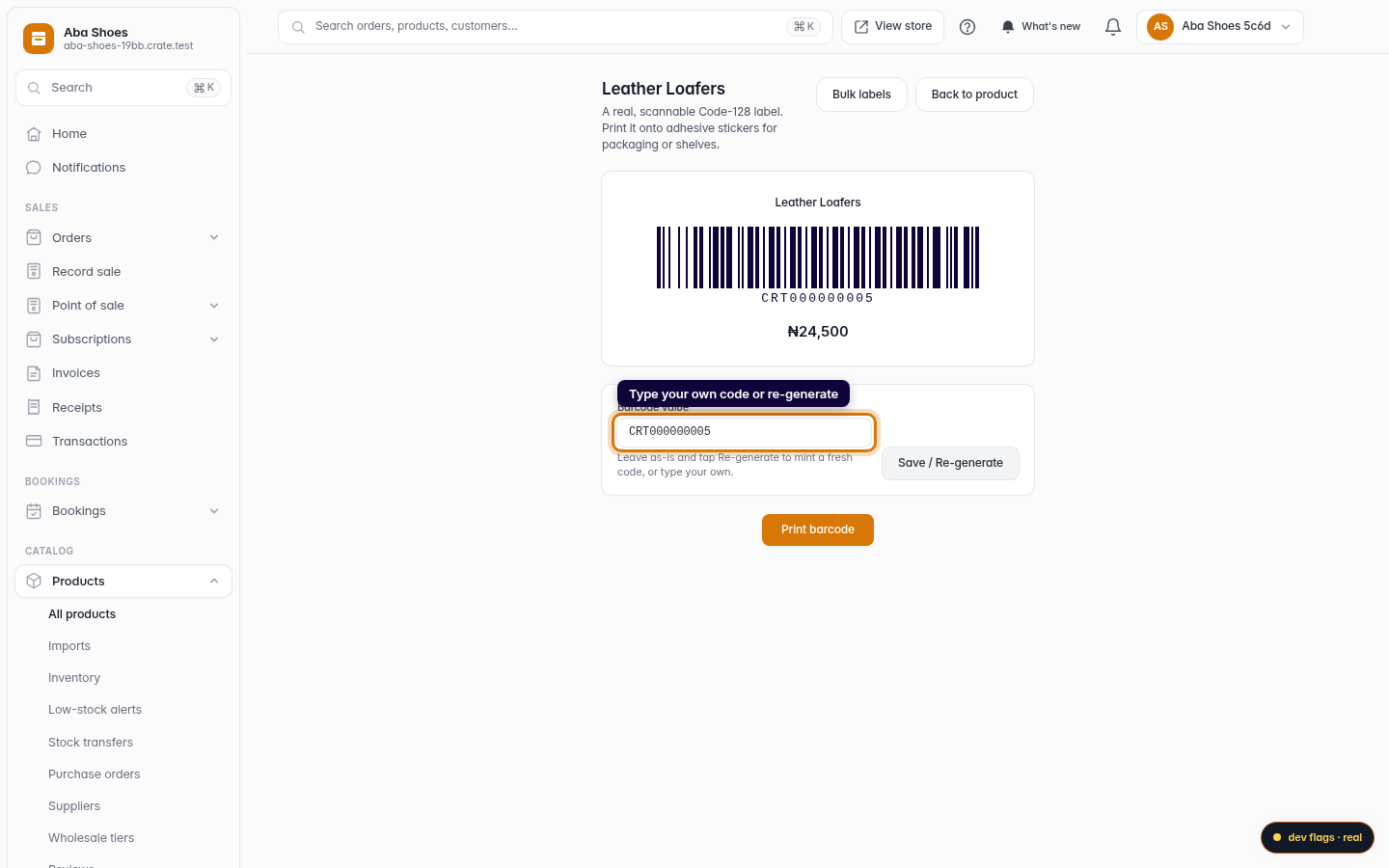1389x868 pixels.
Task: Focus the top search orders, products field
Action: (x=556, y=27)
